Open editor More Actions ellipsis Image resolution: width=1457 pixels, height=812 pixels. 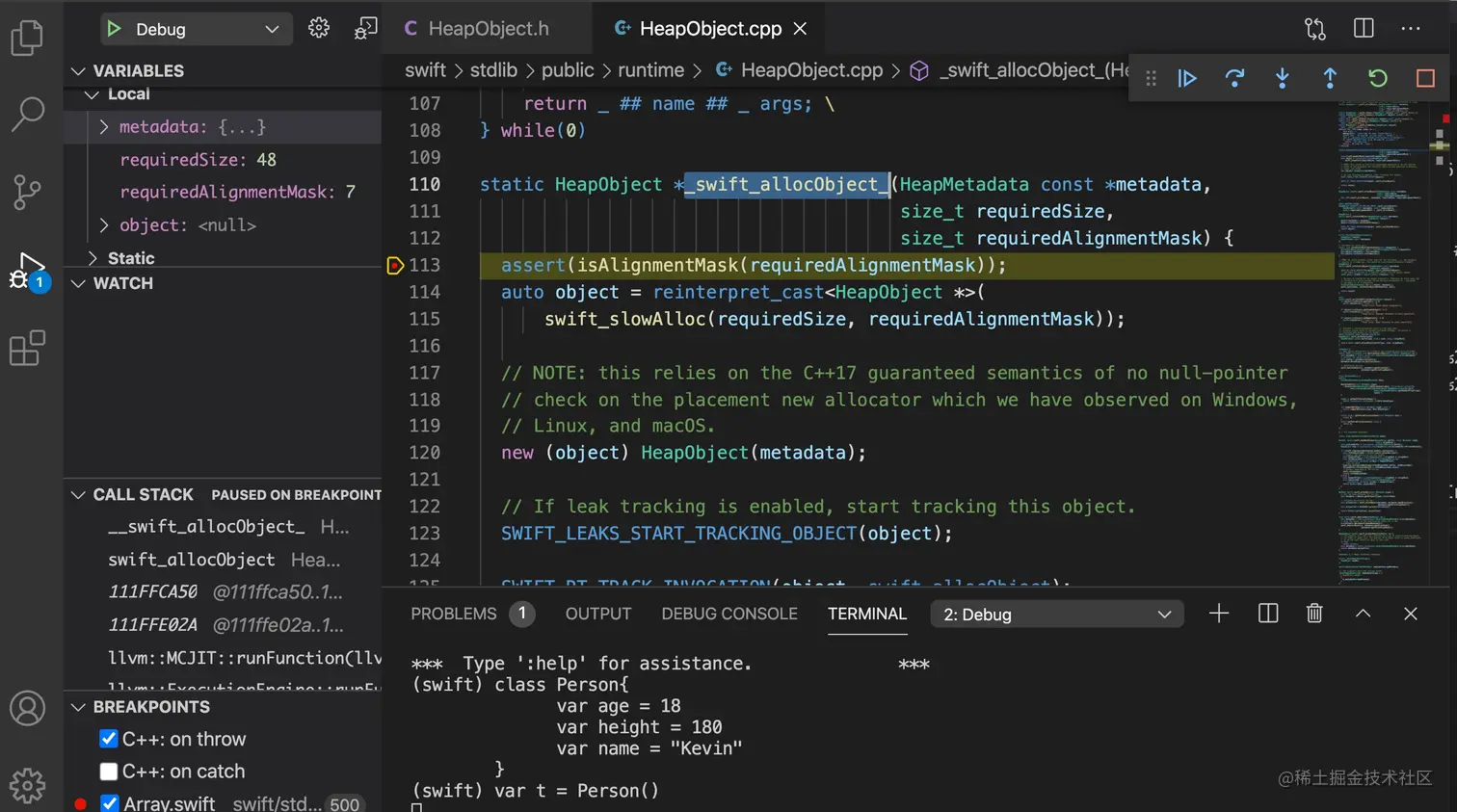[x=1411, y=29]
